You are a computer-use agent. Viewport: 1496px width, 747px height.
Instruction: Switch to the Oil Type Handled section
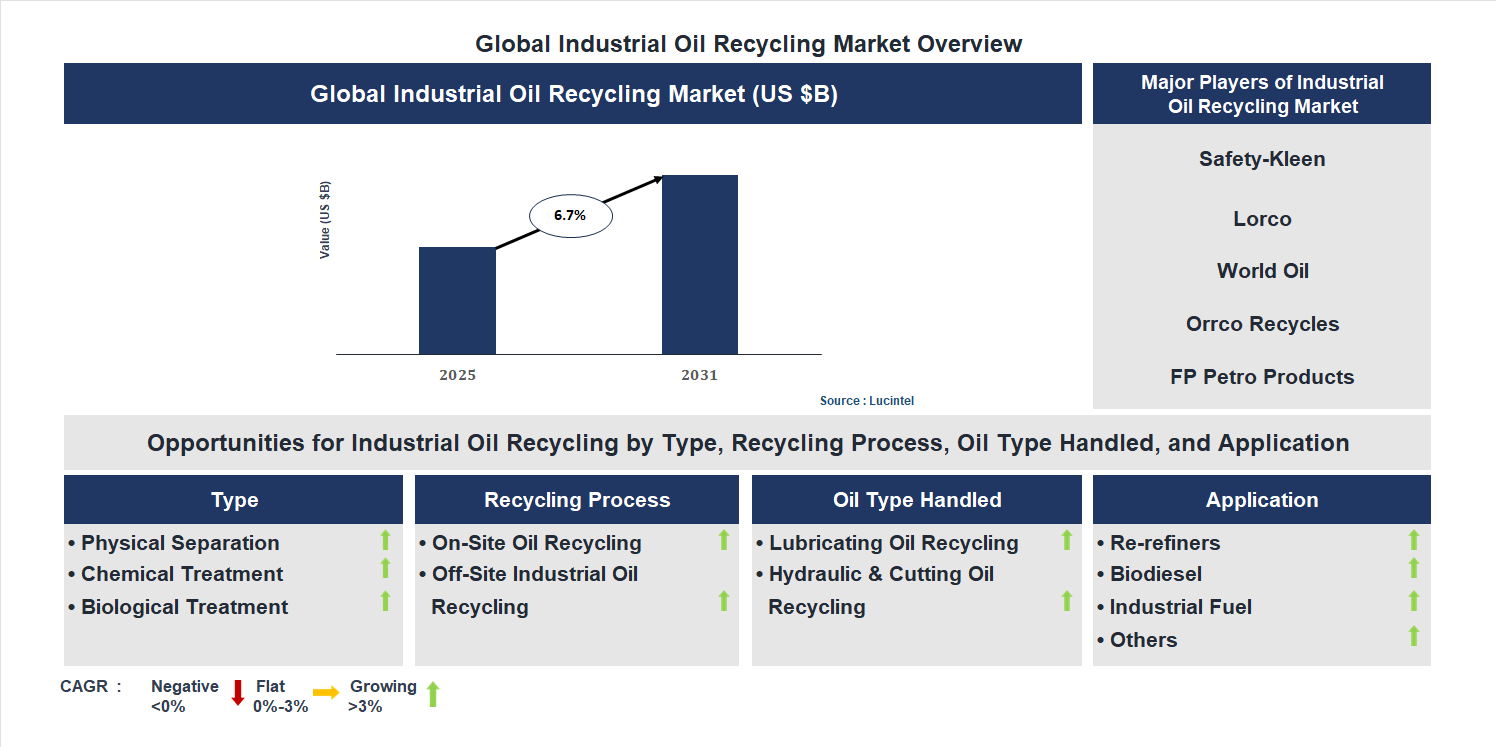click(x=917, y=499)
